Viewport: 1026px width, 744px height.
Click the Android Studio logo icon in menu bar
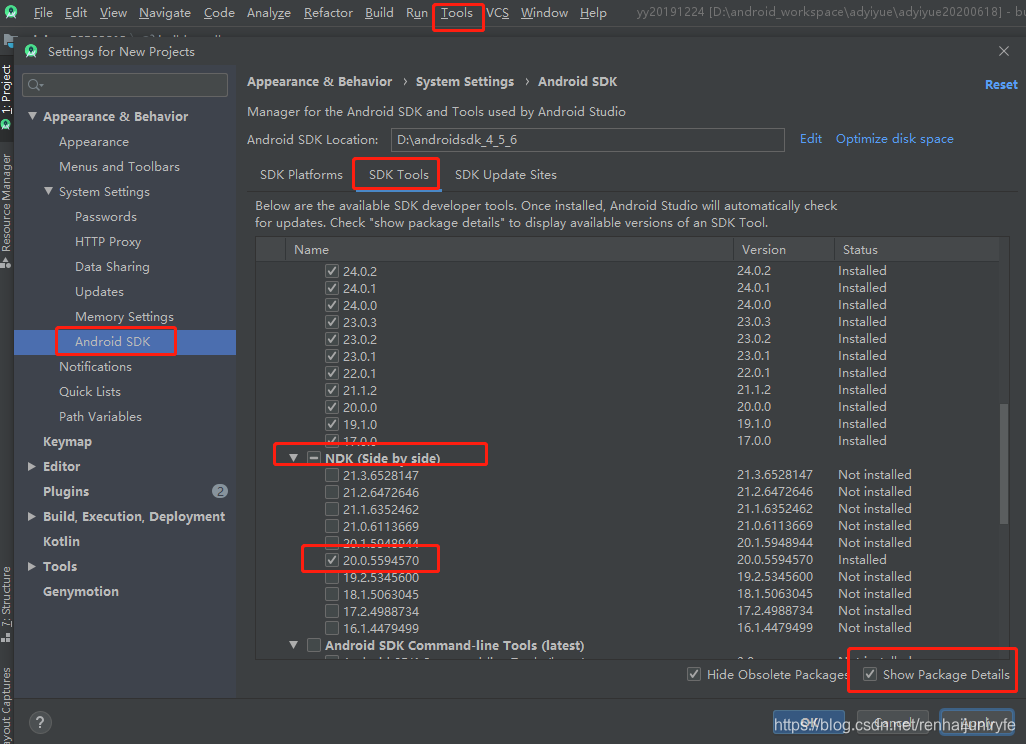tap(11, 12)
